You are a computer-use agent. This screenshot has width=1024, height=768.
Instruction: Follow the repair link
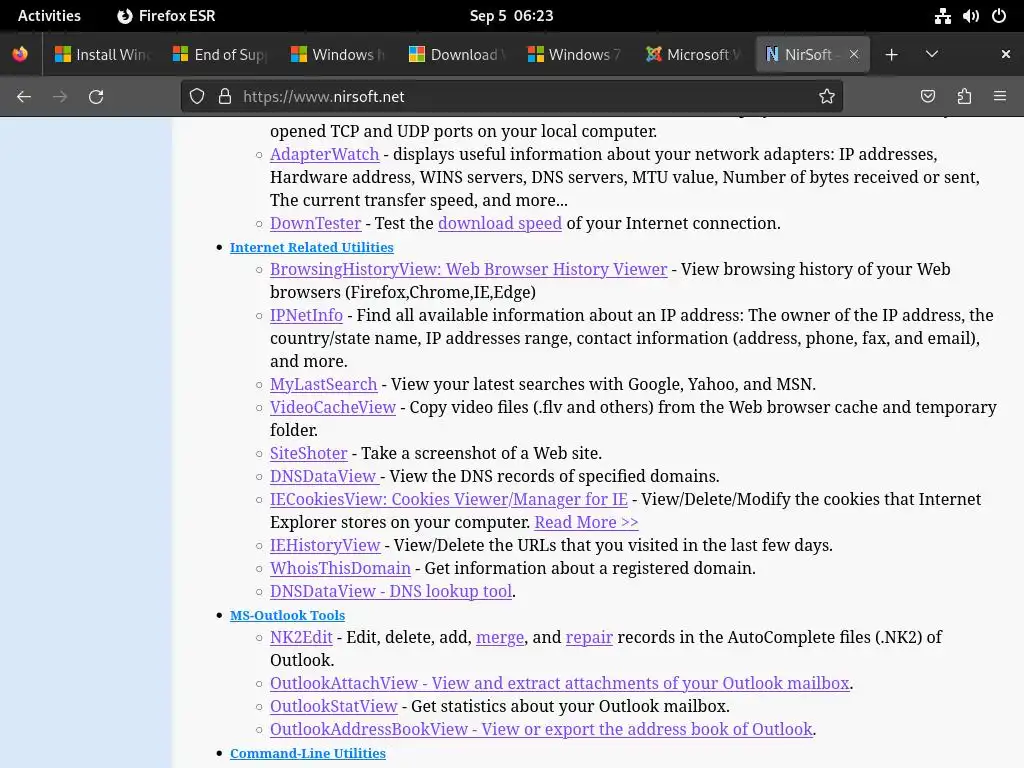[x=589, y=637]
